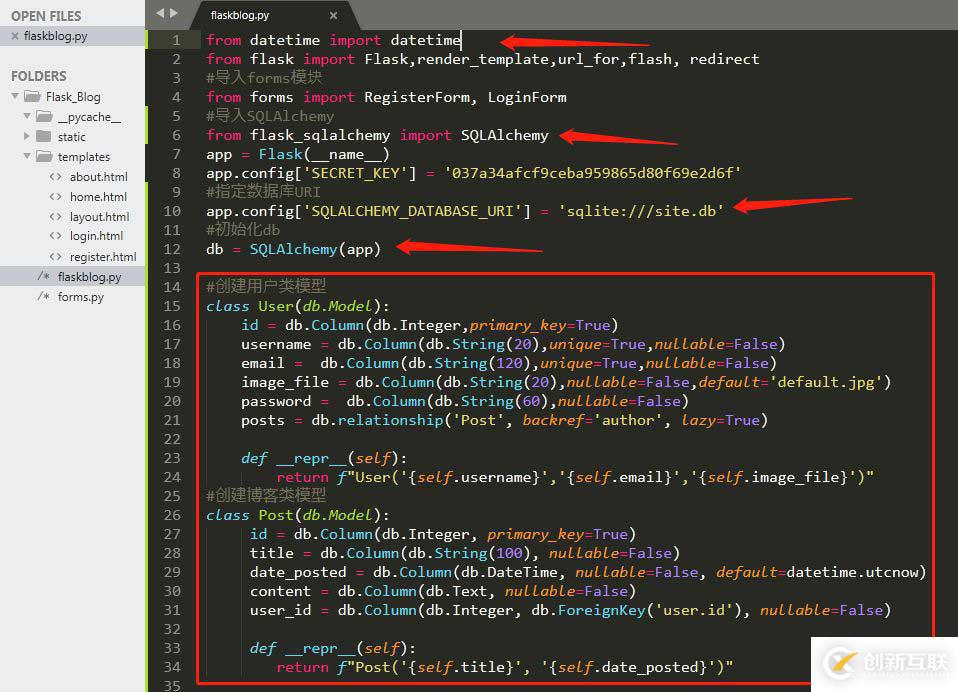The image size is (958, 692).
Task: Click the User __repr__ return on line 24
Action: pyautogui.click(x=575, y=477)
